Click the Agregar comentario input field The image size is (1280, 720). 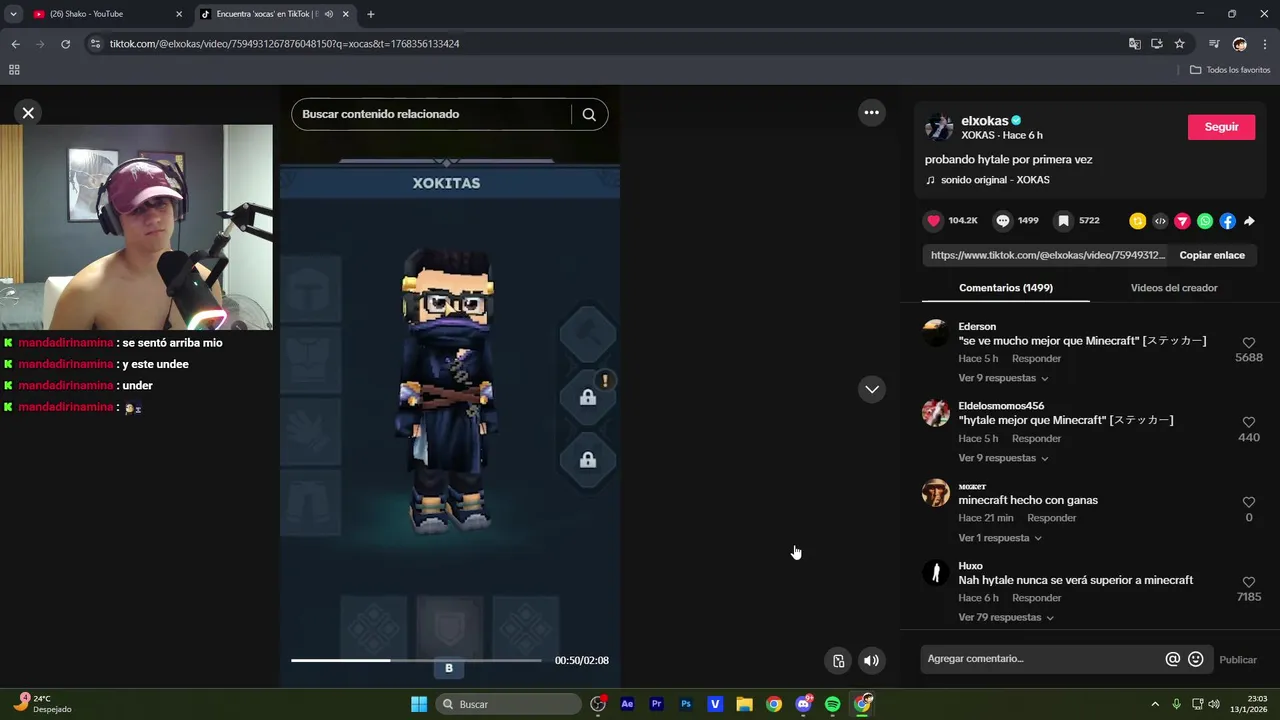[x=1040, y=659]
